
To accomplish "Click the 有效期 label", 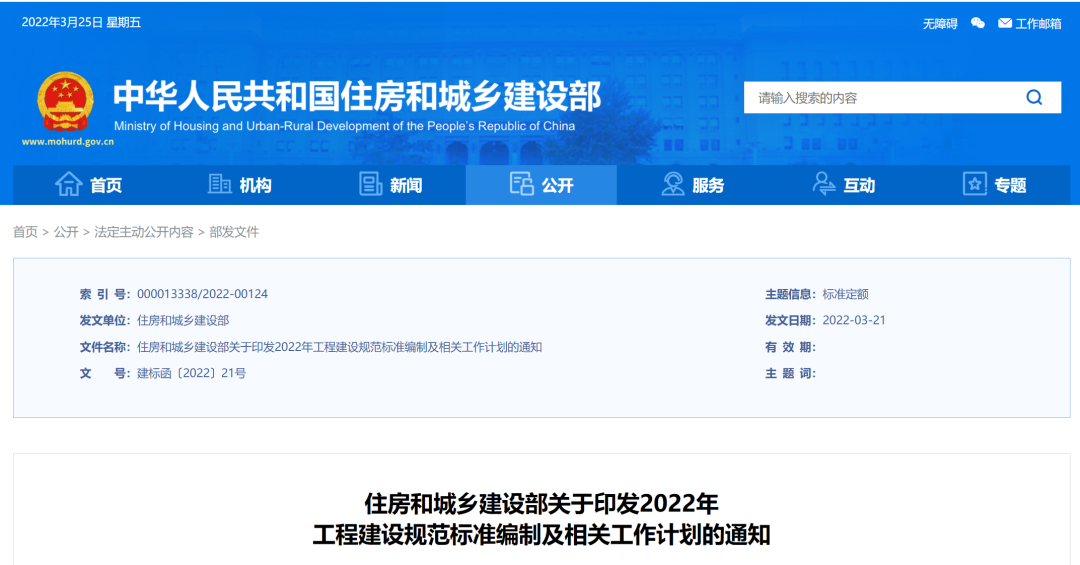I will tap(790, 347).
